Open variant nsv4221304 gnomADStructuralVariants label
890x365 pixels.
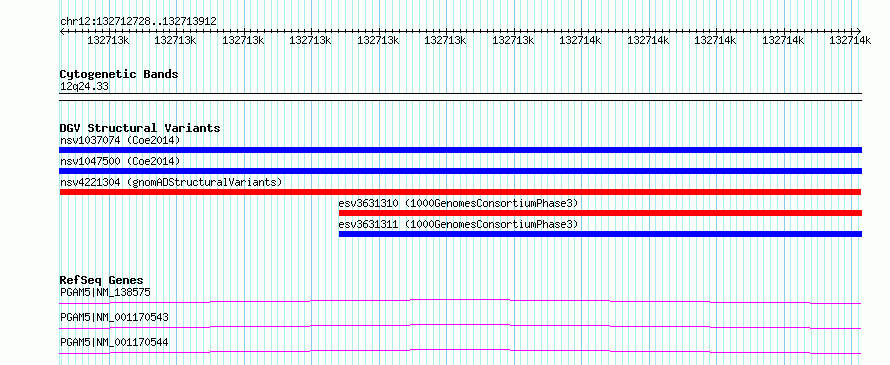point(171,182)
